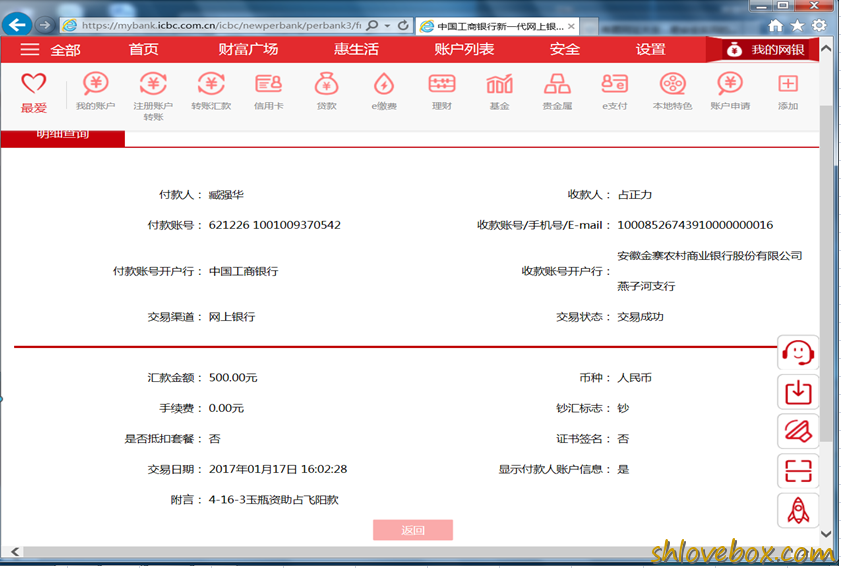Click payee account 10008526743910000000016

[695, 225]
